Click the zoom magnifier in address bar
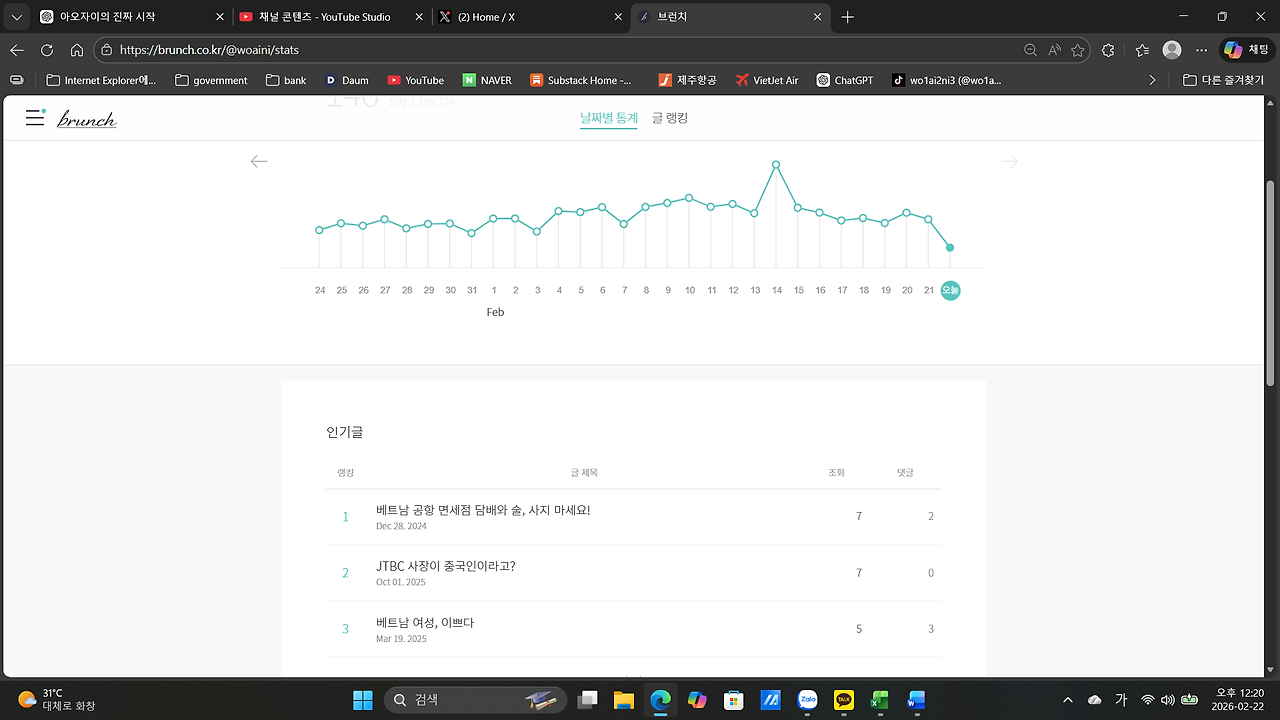Image resolution: width=1280 pixels, height=720 pixels. click(x=1030, y=50)
